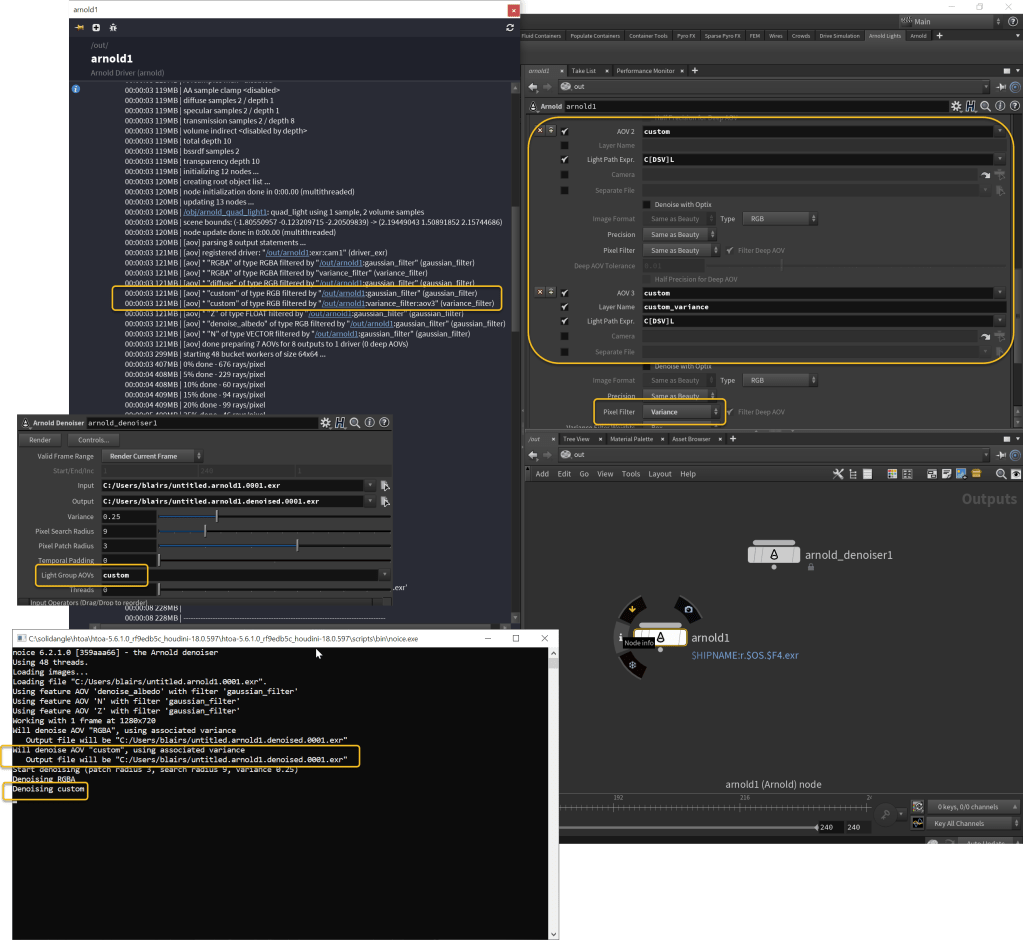Open the gear menu in Arnold Denoiser panel
This screenshot has height=940, width=1023.
(326, 423)
